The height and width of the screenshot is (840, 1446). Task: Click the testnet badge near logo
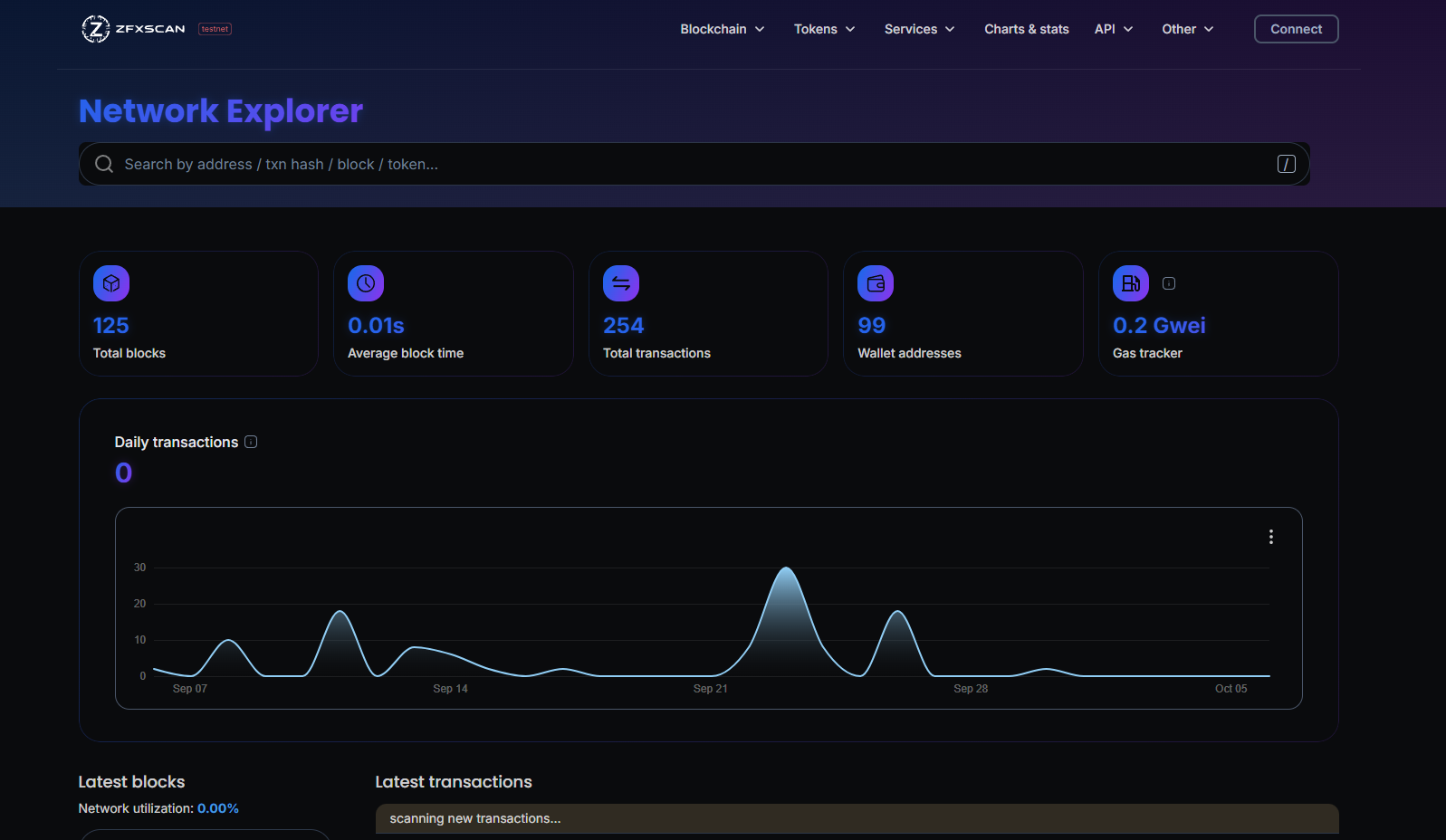[215, 29]
